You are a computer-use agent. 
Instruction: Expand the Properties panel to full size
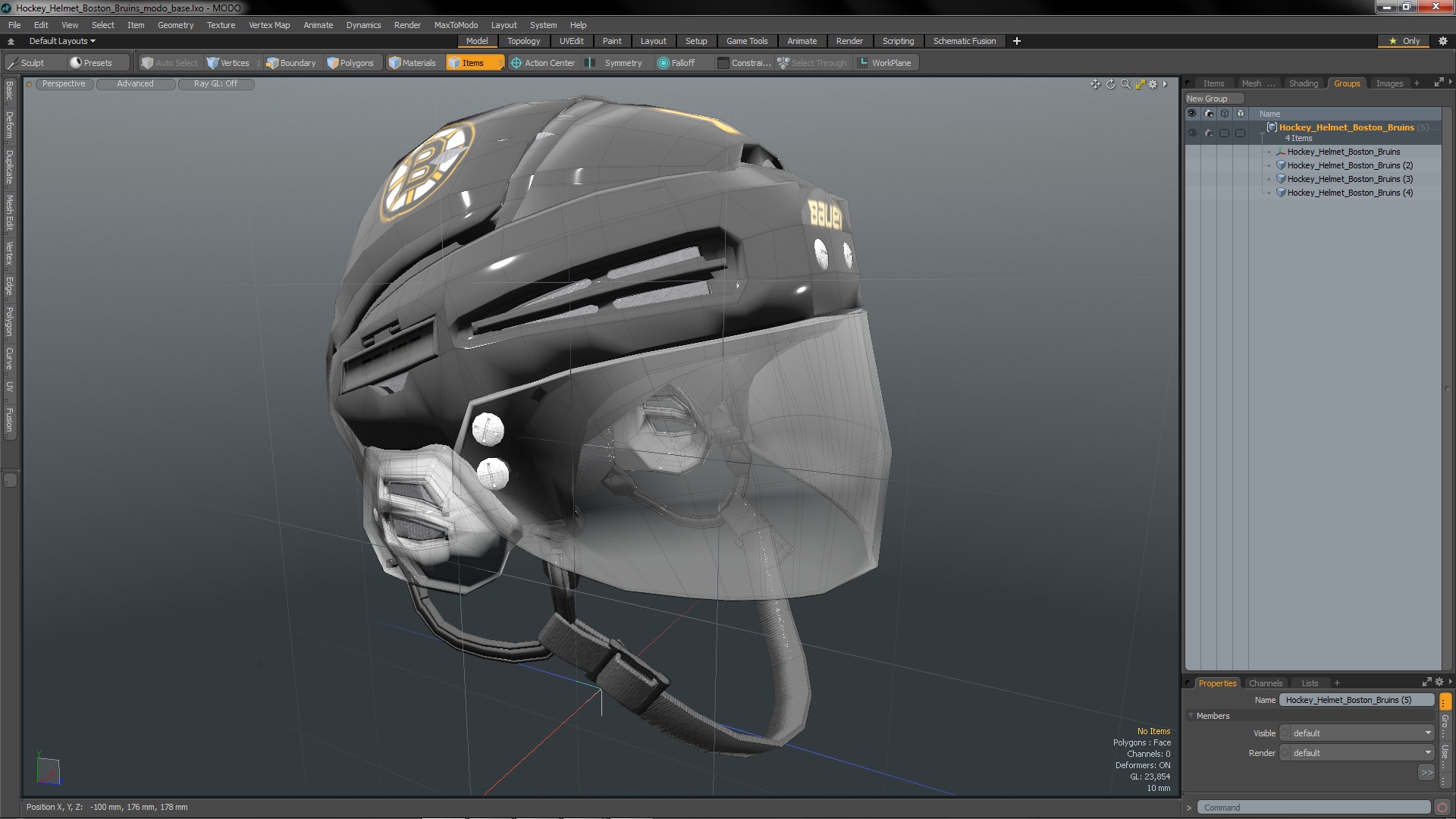click(x=1426, y=682)
